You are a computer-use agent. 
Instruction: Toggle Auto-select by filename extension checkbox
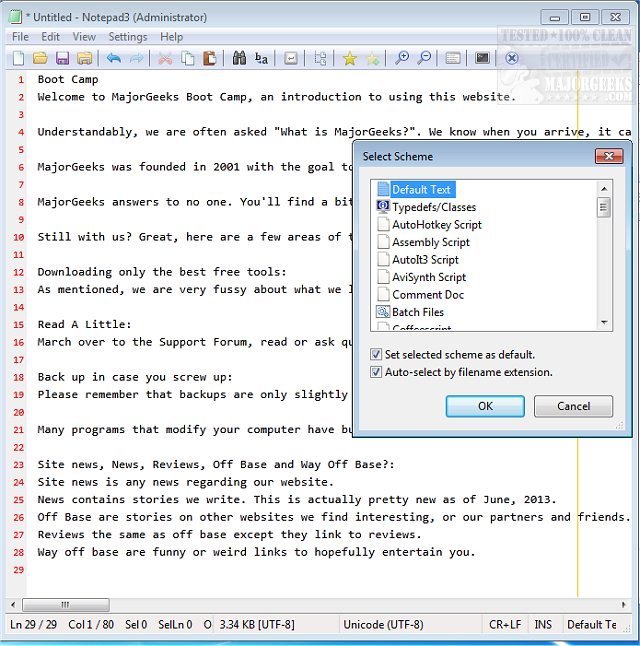(376, 372)
